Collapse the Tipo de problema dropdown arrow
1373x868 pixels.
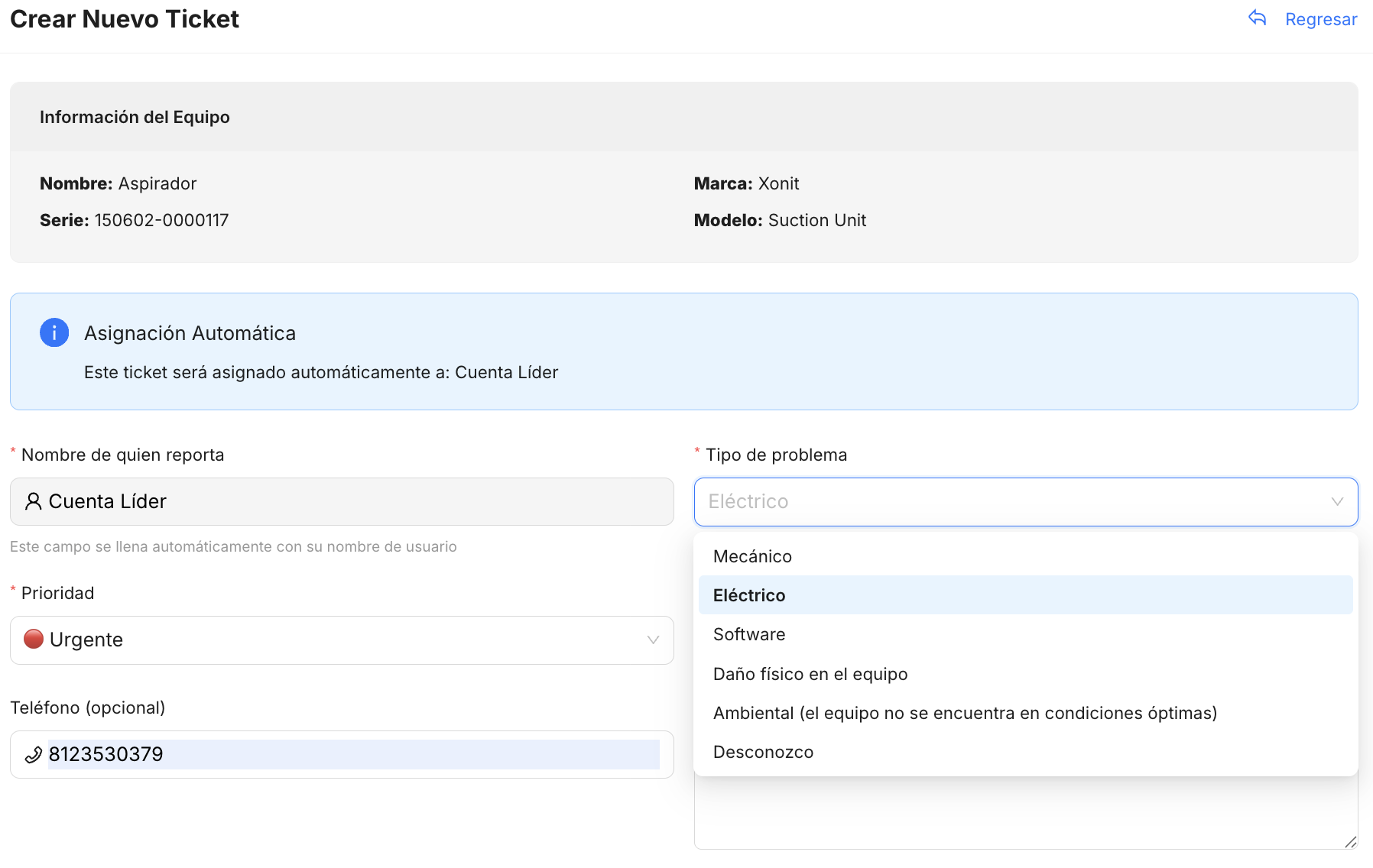coord(1337,502)
